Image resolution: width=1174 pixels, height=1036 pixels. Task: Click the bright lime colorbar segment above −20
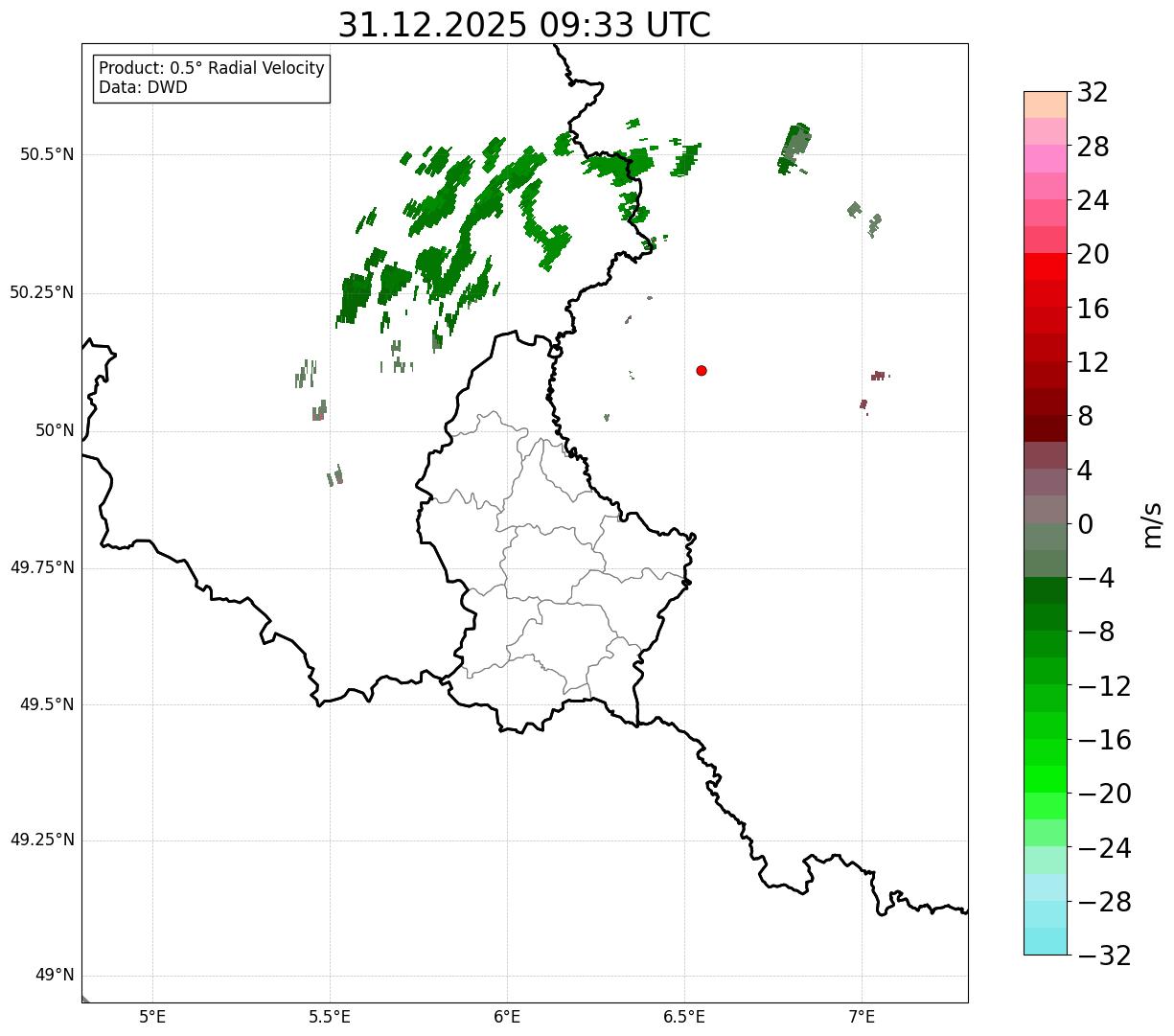tap(1046, 779)
